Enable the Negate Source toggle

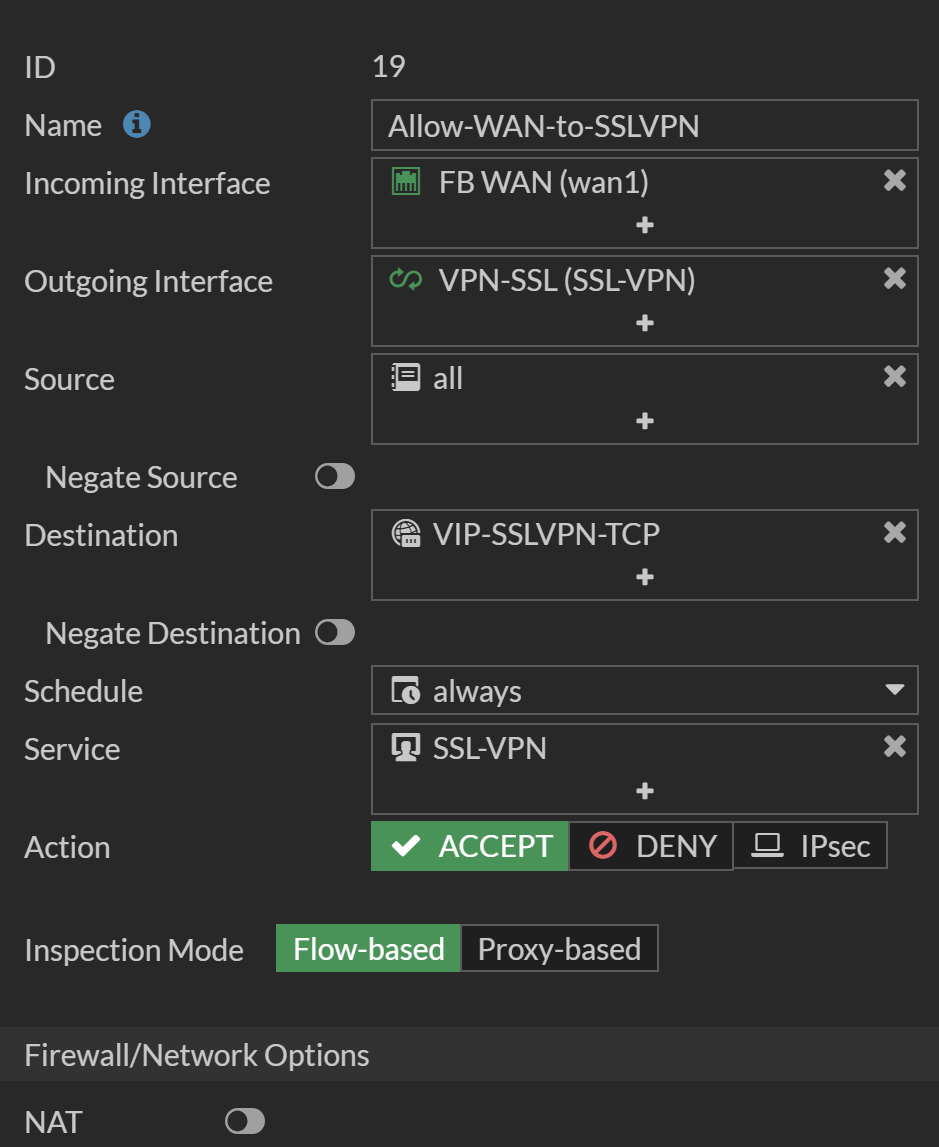(334, 477)
